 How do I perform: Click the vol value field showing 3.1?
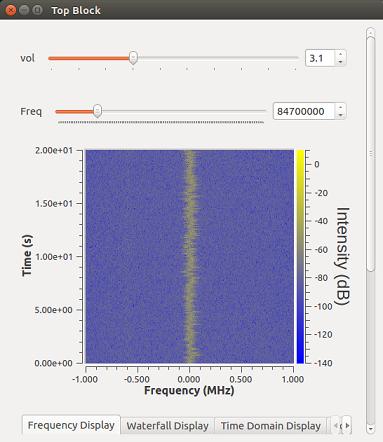320,58
